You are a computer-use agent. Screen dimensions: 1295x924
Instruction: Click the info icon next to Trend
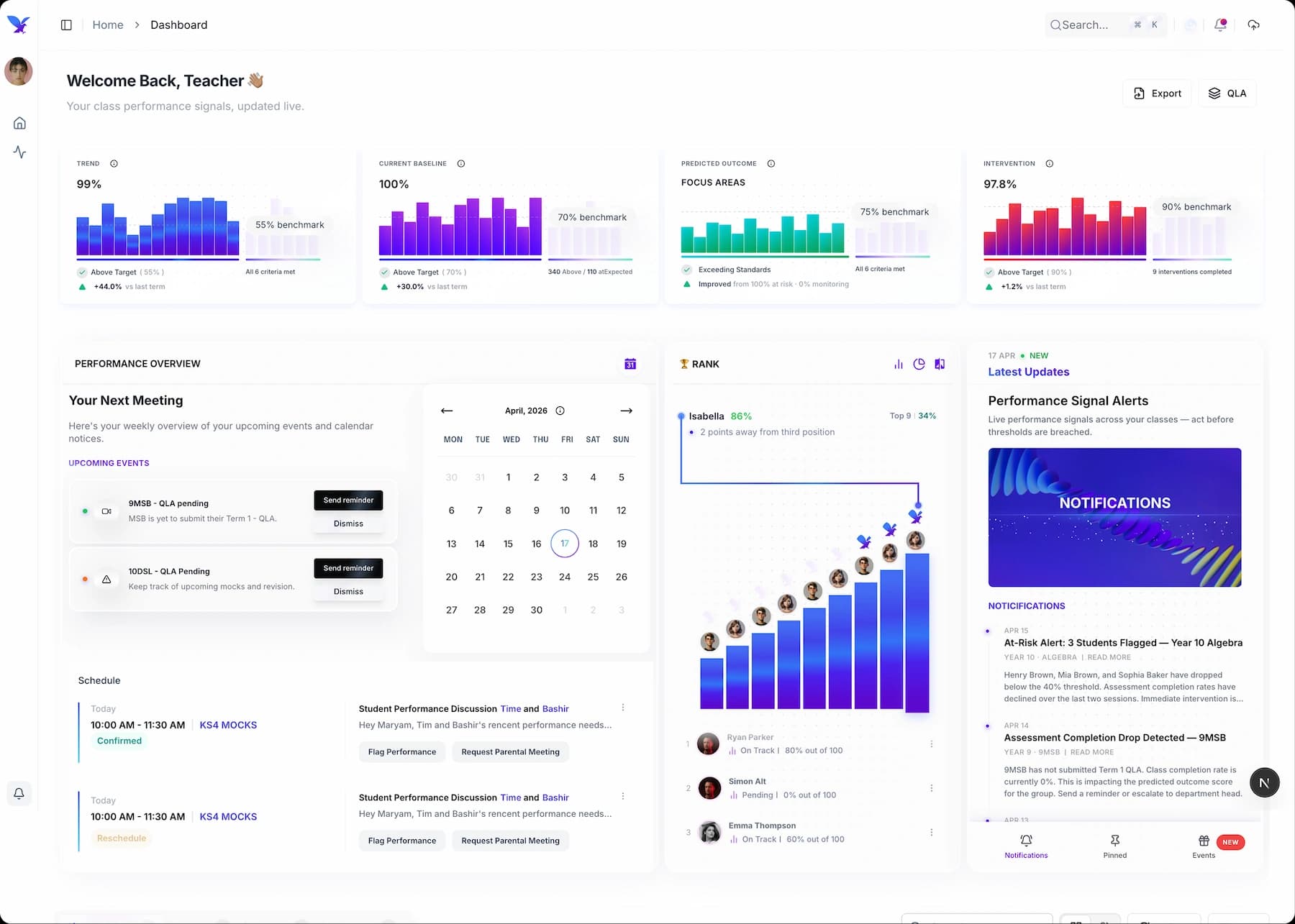114,163
